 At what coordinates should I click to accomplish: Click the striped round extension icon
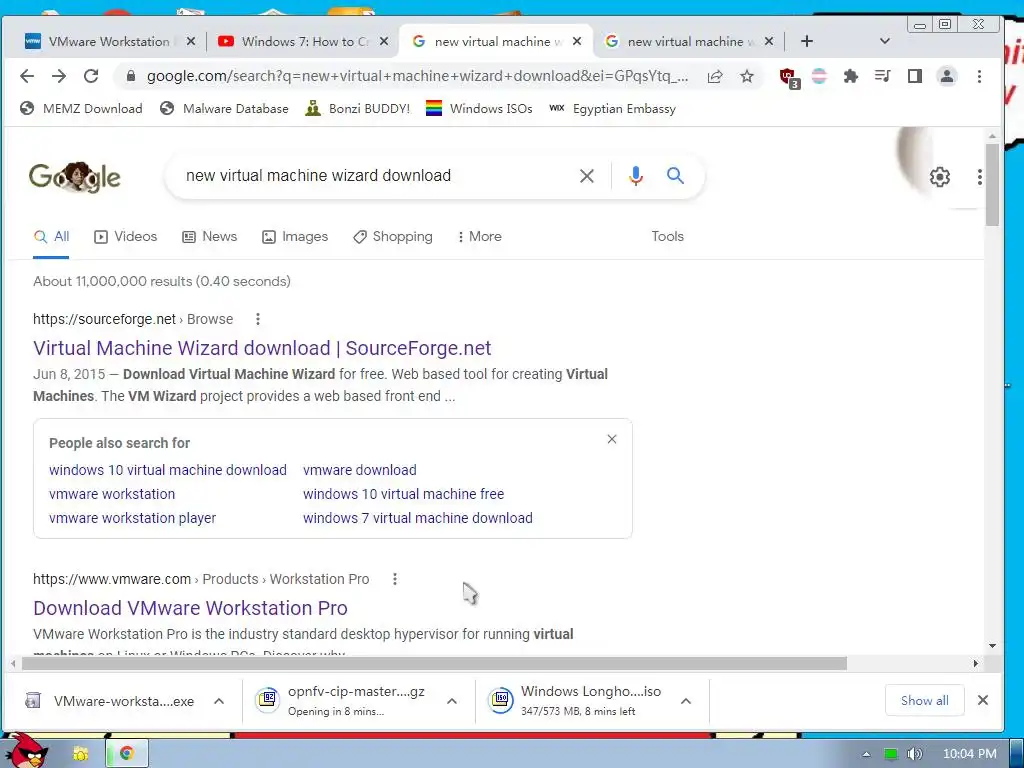point(819,76)
